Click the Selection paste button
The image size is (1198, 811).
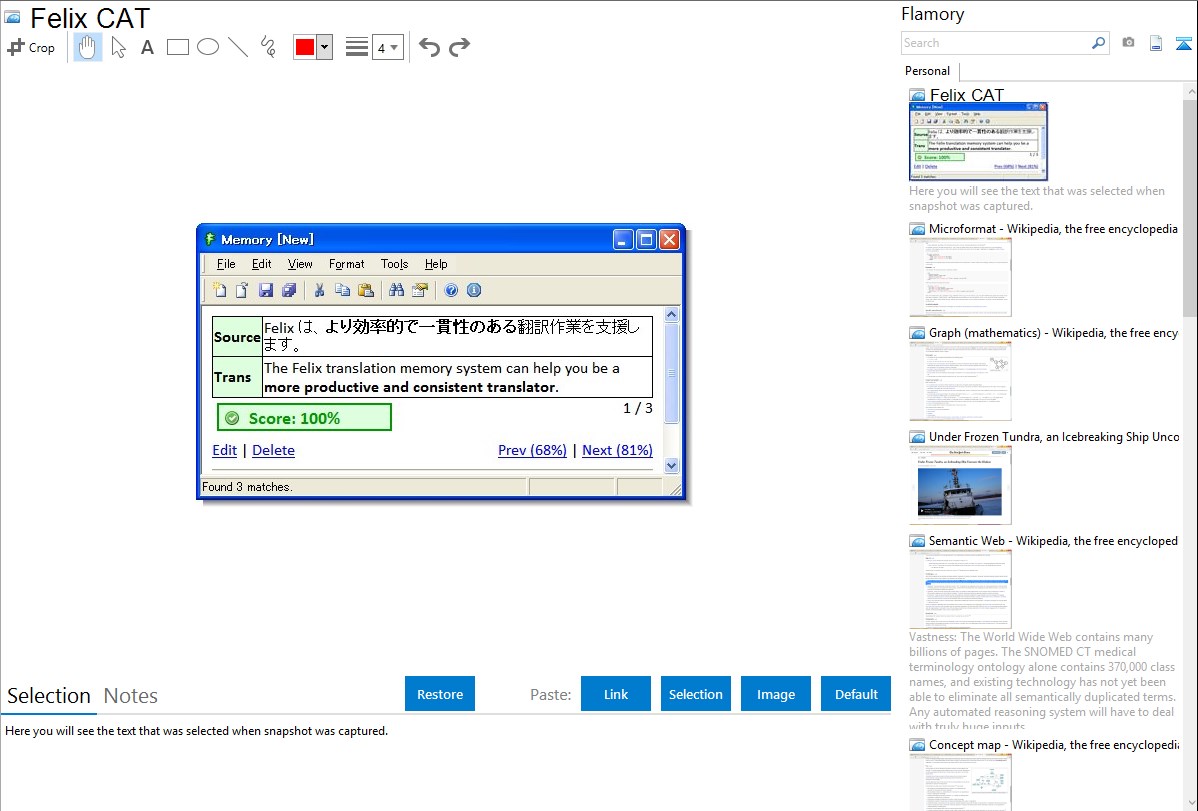(x=695, y=694)
